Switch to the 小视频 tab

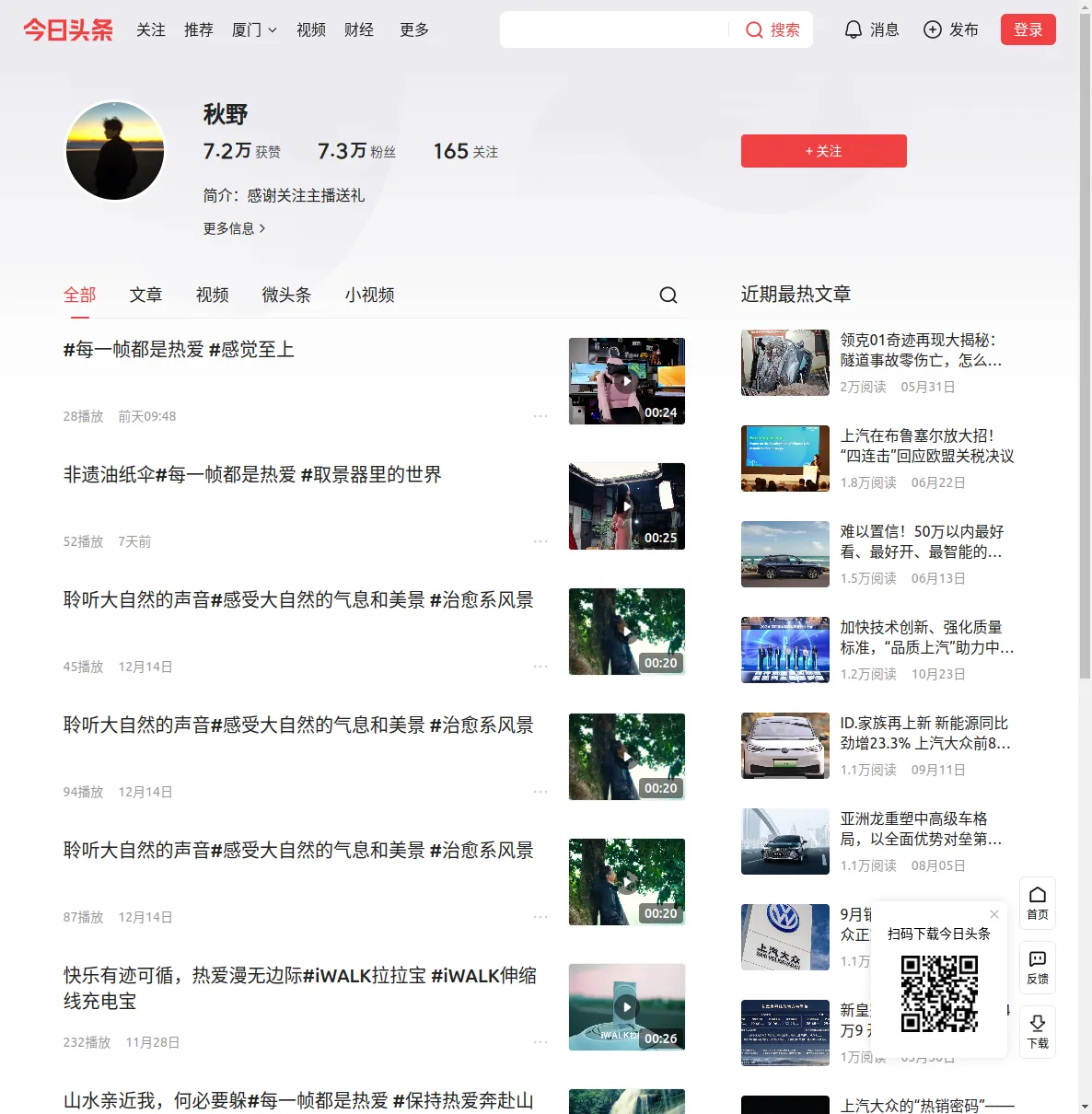pos(370,295)
